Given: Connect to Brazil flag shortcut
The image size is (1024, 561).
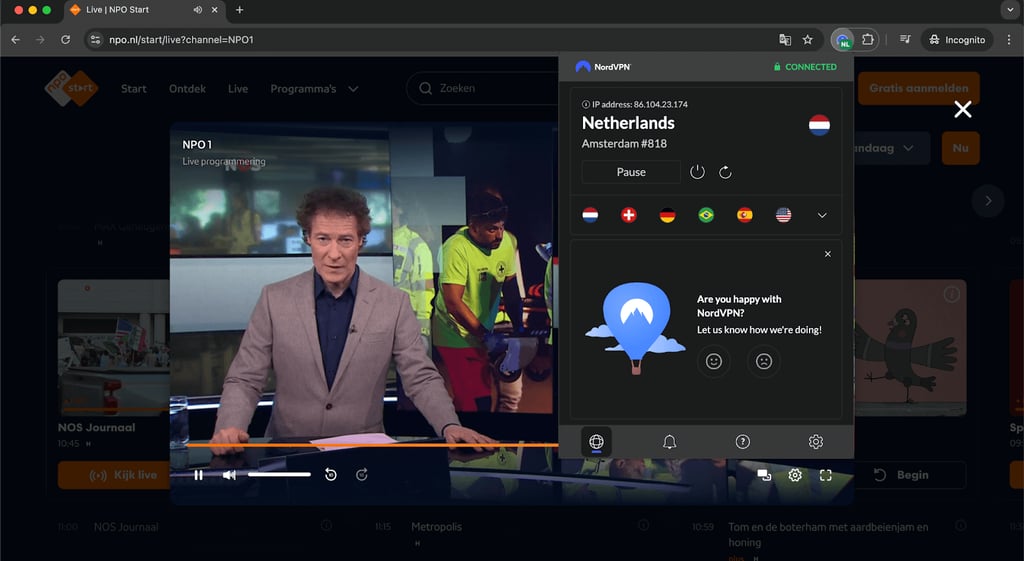Looking at the screenshot, I should click(706, 215).
